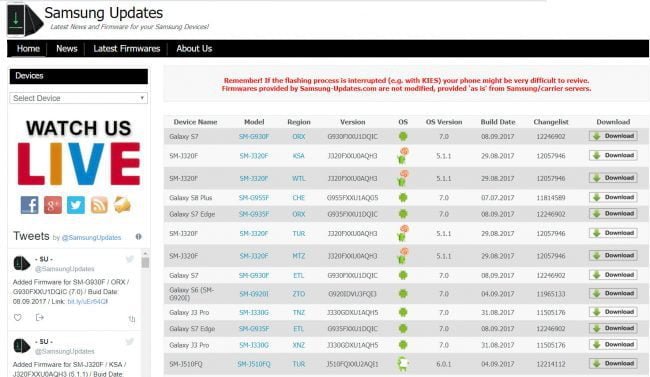The width and height of the screenshot is (650, 377).
Task: Open the Facebook social icon
Action: coord(29,205)
